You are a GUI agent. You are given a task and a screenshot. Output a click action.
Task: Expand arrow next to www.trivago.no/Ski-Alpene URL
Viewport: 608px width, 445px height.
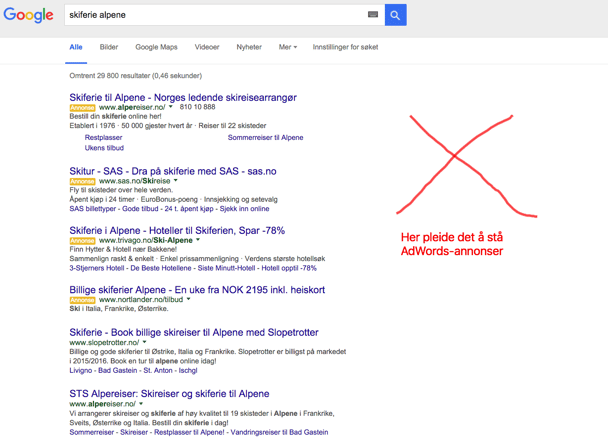[198, 240]
